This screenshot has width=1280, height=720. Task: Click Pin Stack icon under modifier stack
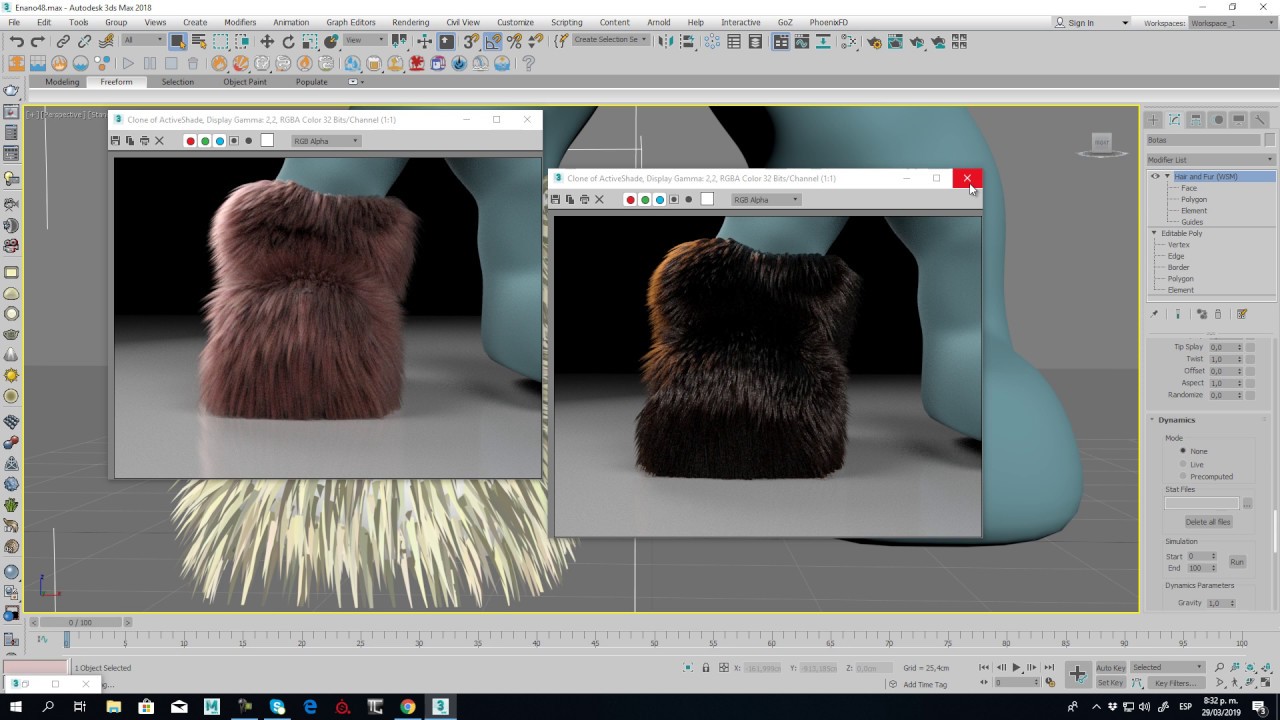pyautogui.click(x=1154, y=314)
